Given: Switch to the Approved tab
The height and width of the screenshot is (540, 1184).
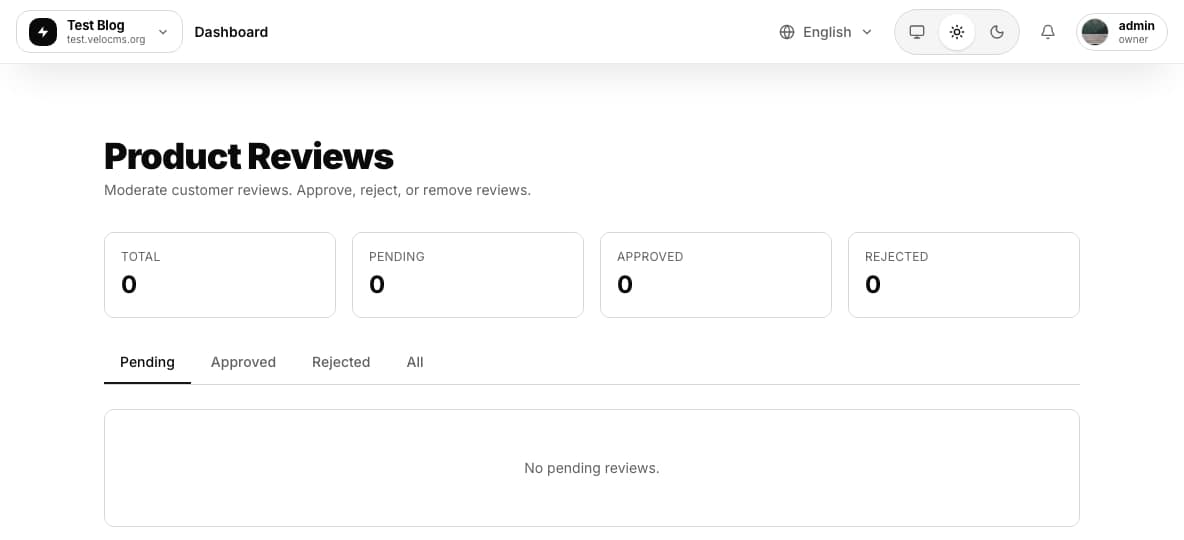Looking at the screenshot, I should (243, 363).
